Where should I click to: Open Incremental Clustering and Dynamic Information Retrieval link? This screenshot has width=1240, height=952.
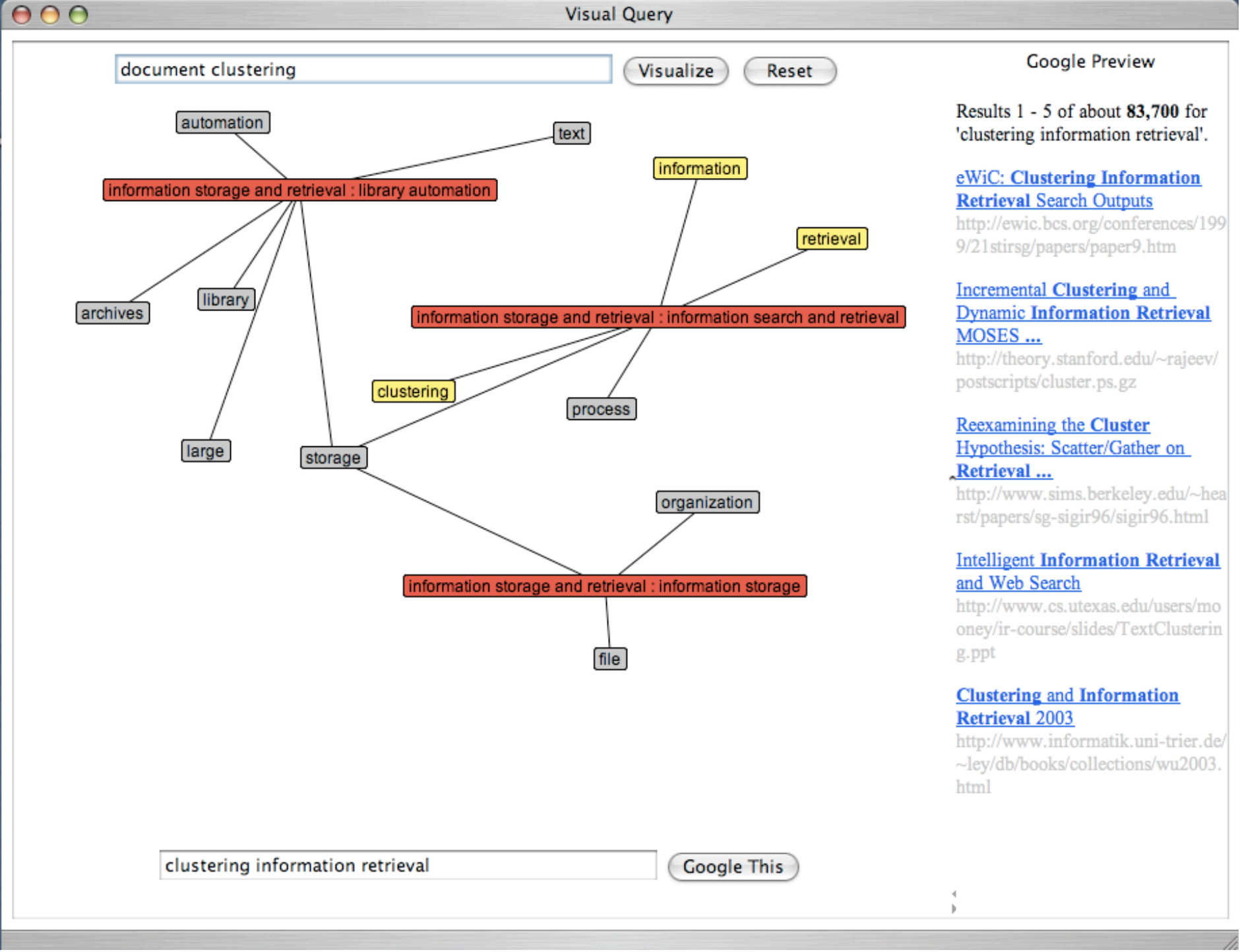point(1082,312)
